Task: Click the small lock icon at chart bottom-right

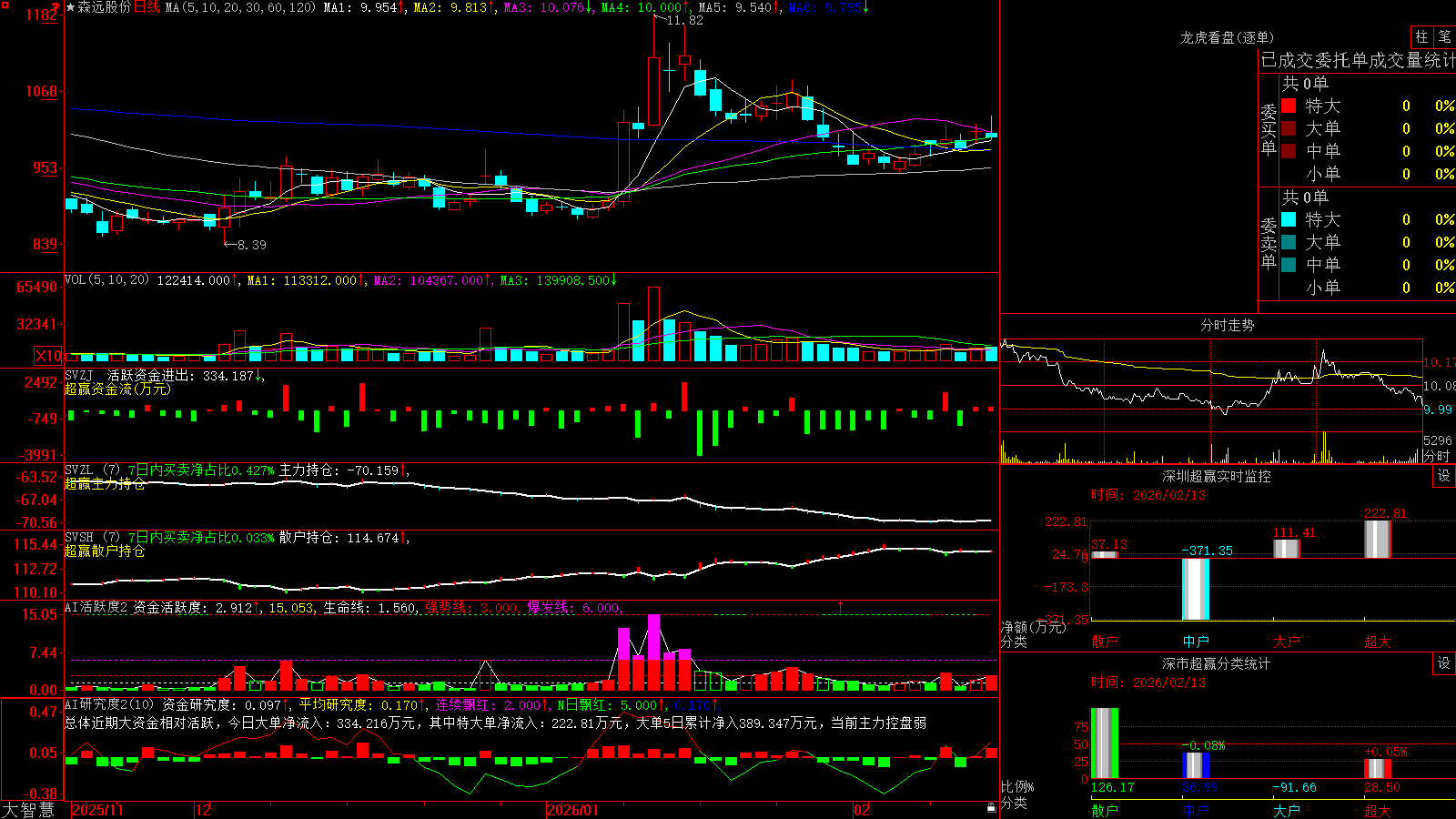Action: (x=992, y=808)
